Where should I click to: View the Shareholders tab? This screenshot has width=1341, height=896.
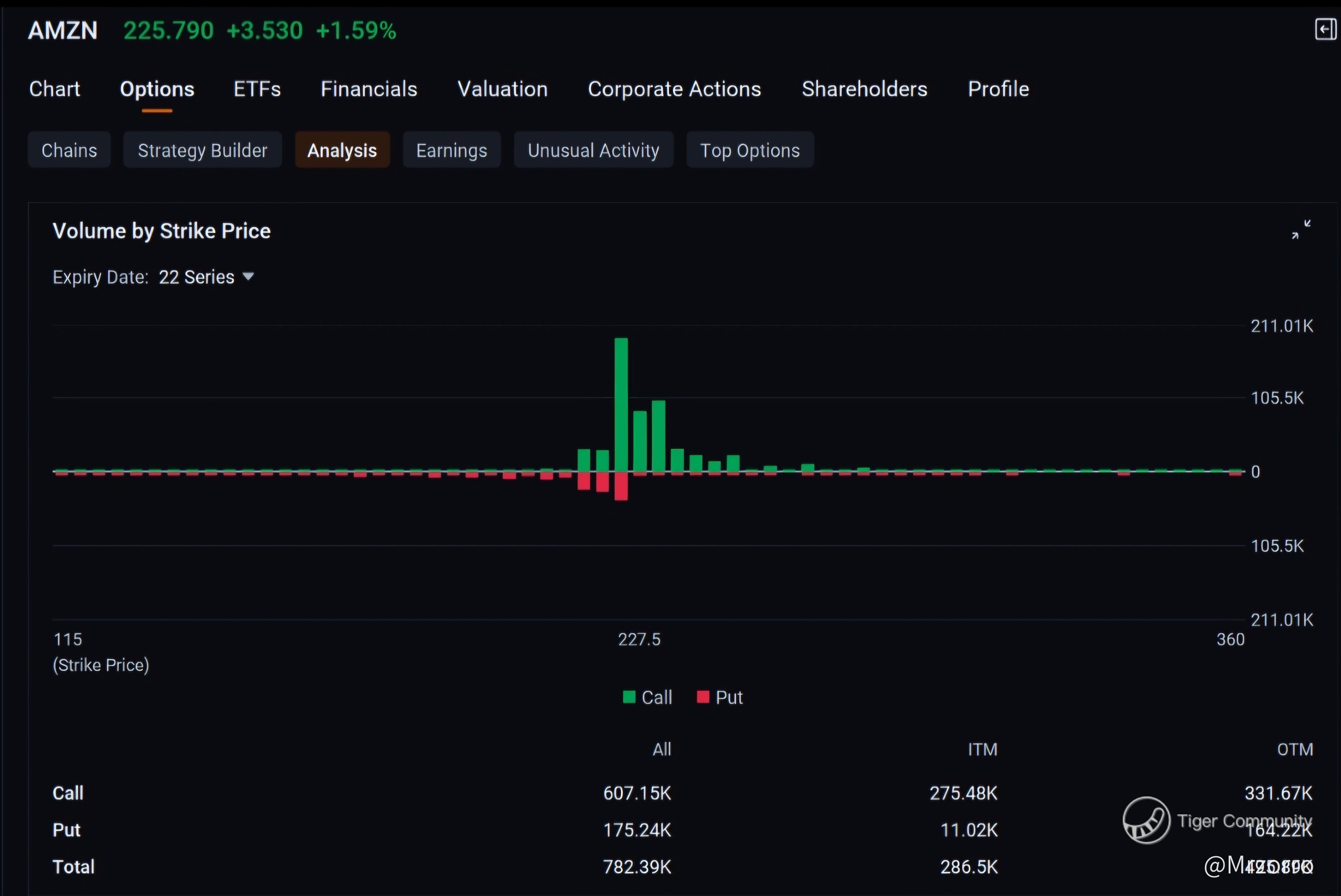(864, 89)
